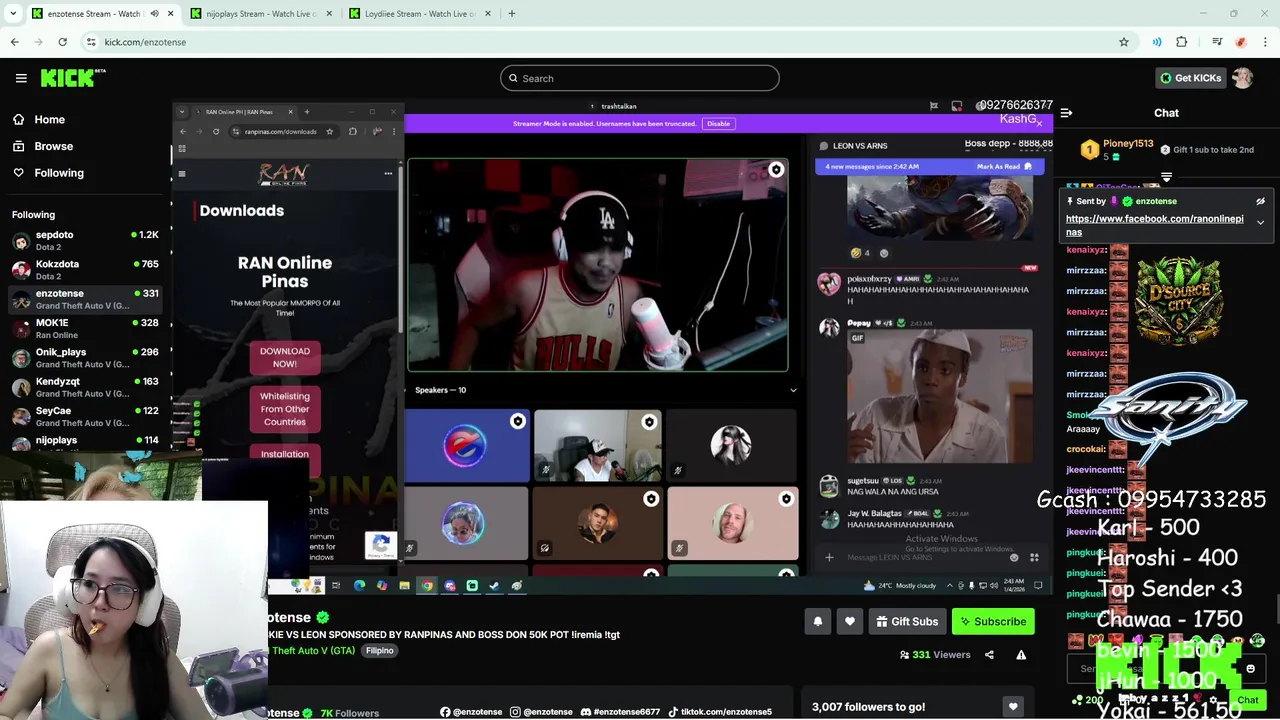The height and width of the screenshot is (720, 1280).
Task: Open media control icon in Chrome toolbar
Action: [1217, 42]
